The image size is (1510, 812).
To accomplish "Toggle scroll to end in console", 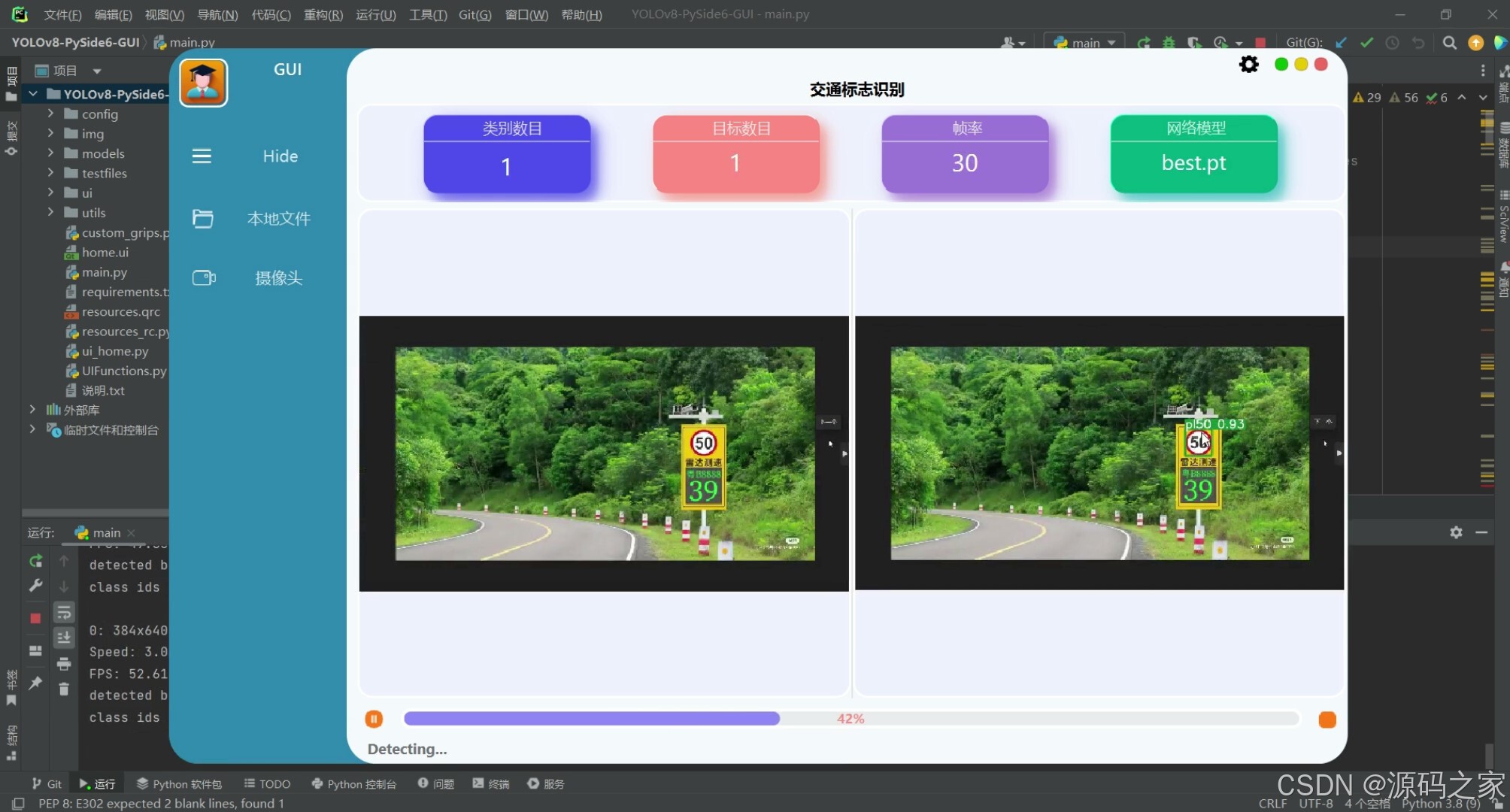I will (x=64, y=638).
